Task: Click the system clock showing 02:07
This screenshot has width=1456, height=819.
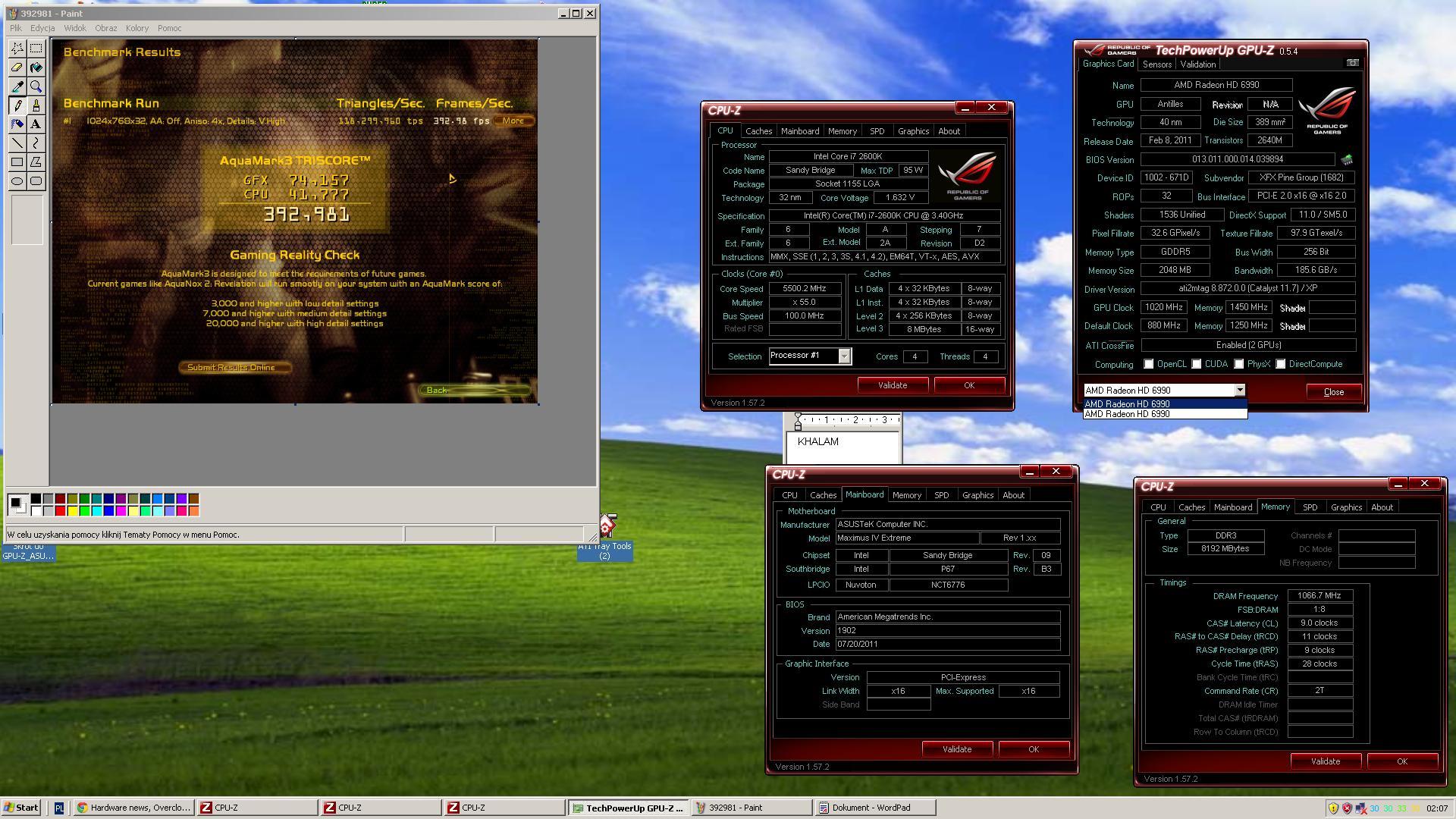Action: [1436, 808]
